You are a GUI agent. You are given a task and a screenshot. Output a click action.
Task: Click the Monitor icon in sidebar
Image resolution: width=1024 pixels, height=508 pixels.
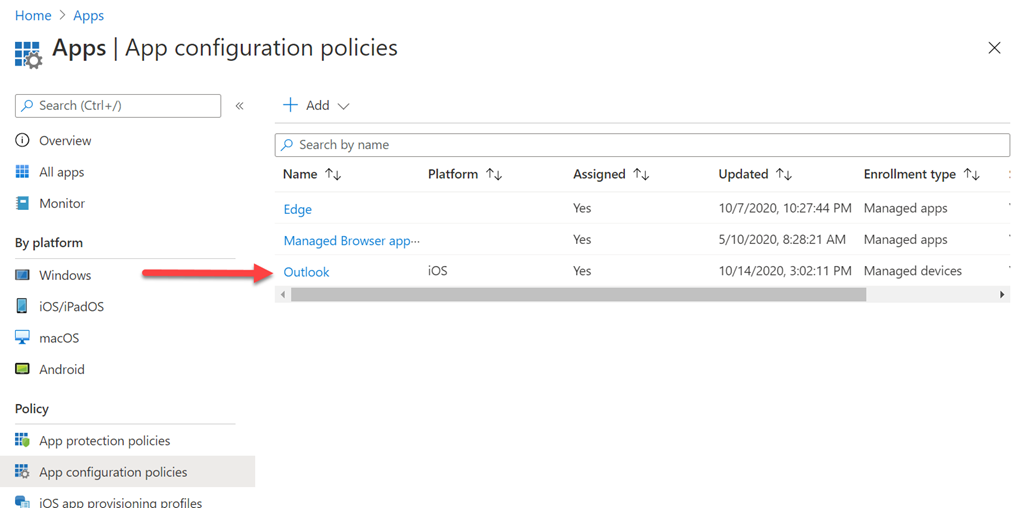point(22,203)
